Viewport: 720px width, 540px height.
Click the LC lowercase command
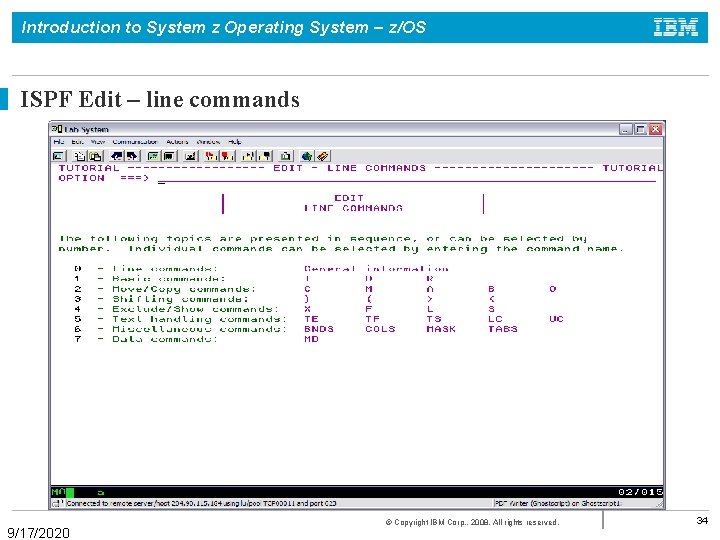click(x=495, y=319)
